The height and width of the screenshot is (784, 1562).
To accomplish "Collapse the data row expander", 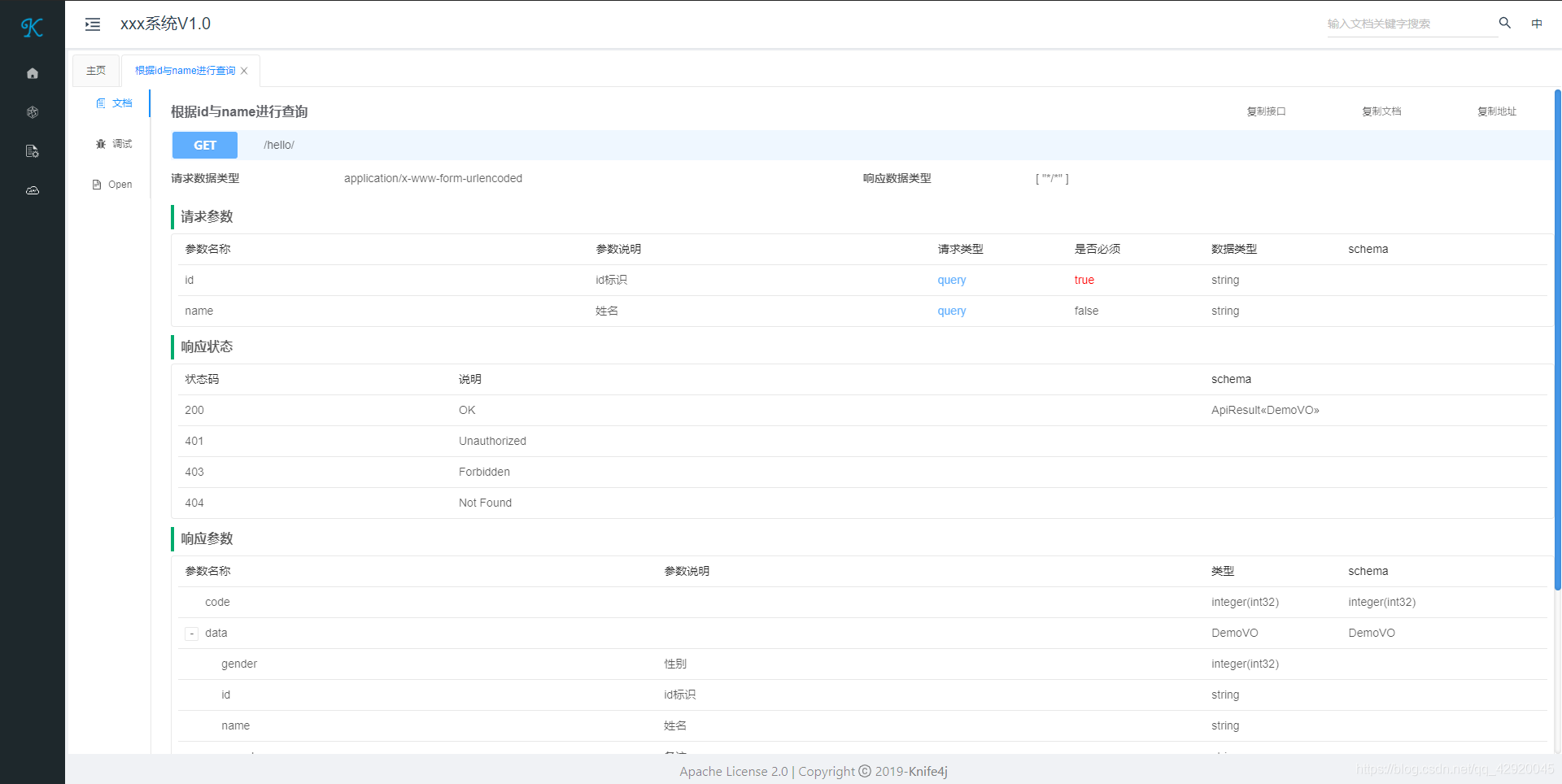I will 192,634.
